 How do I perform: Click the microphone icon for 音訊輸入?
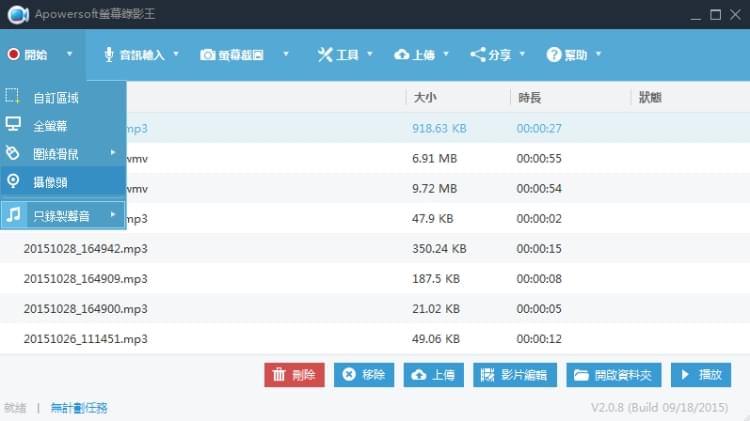109,54
